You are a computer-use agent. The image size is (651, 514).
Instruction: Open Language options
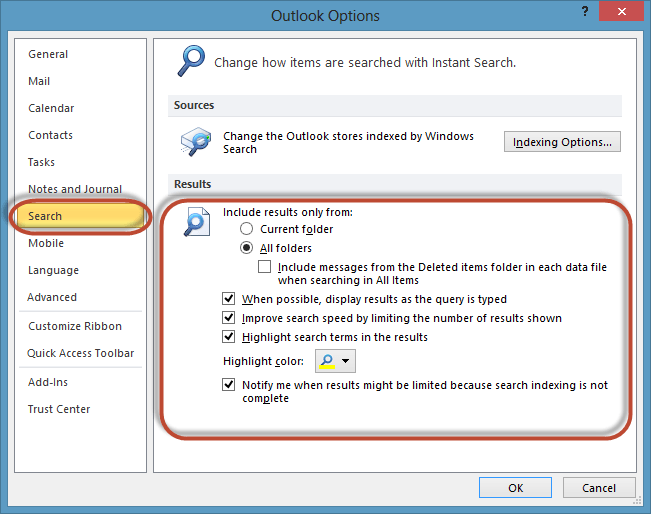(53, 270)
